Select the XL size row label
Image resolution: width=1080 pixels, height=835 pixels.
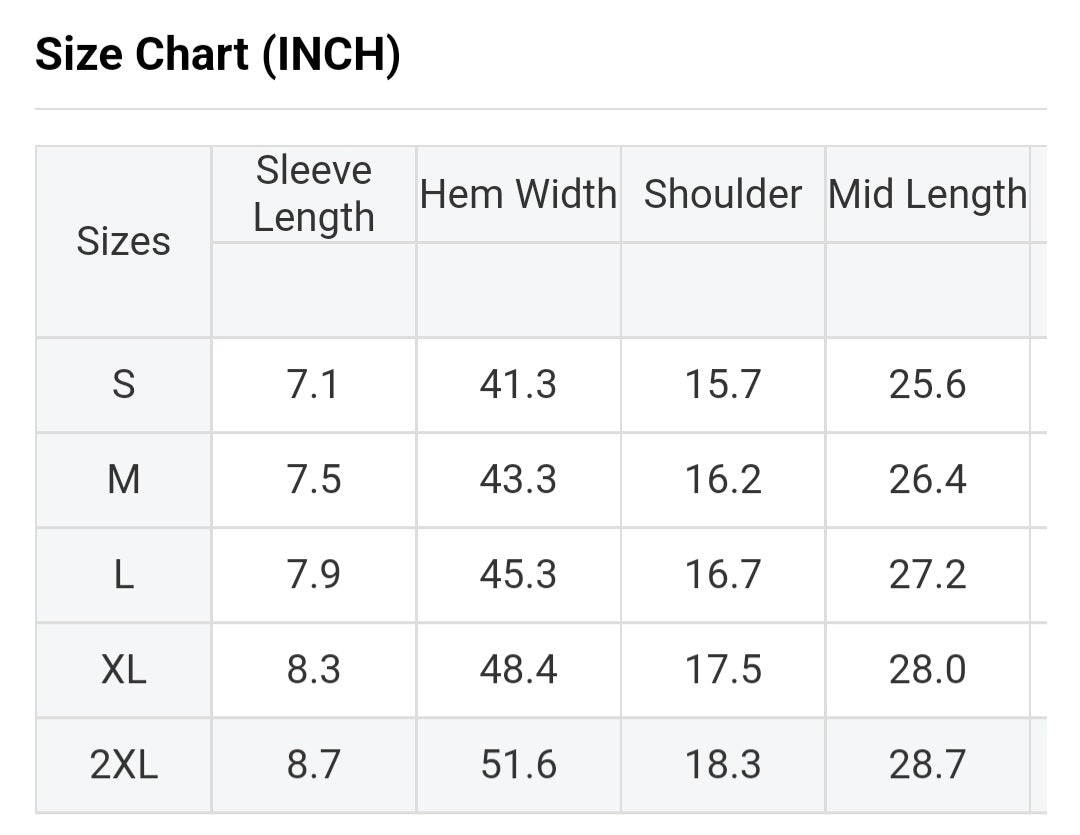click(x=123, y=669)
